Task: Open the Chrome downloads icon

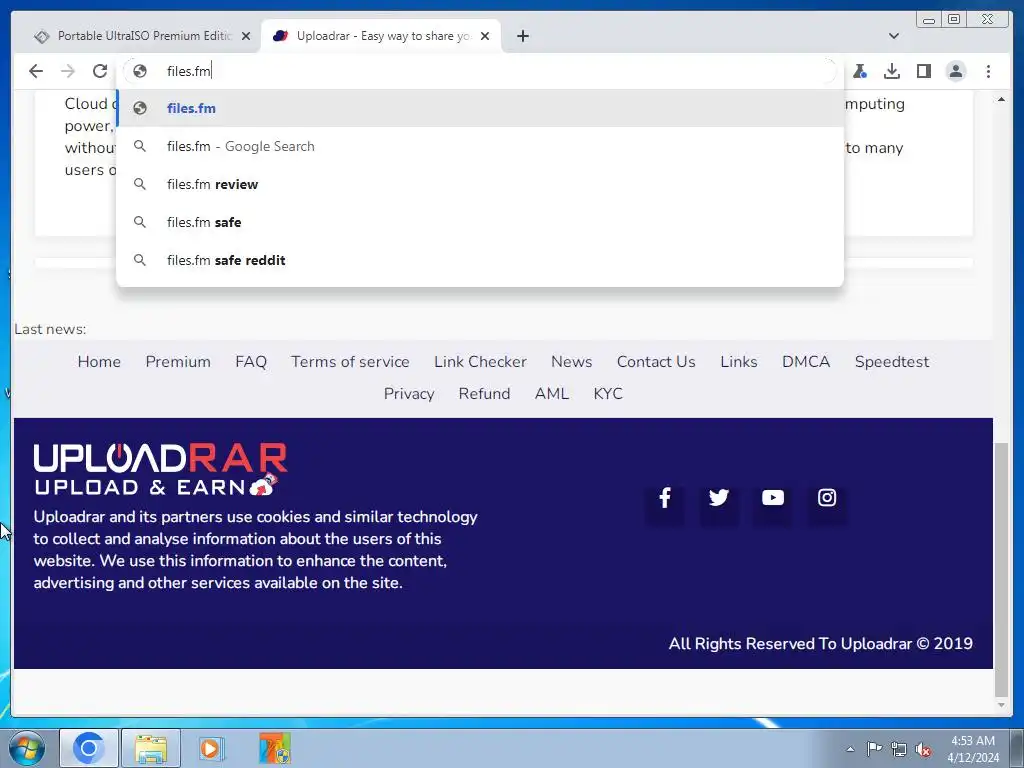Action: pos(891,71)
